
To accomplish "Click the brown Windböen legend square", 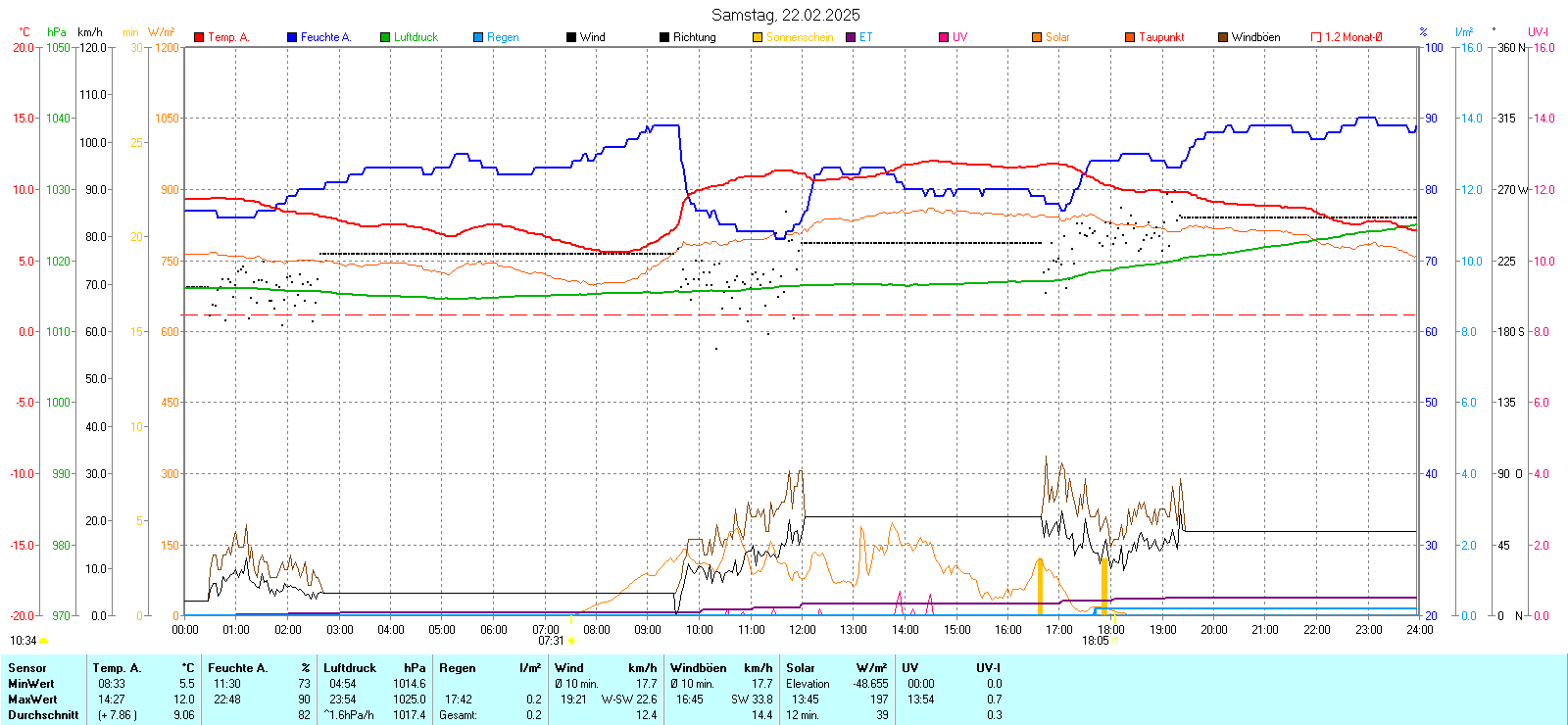I will click(1223, 37).
